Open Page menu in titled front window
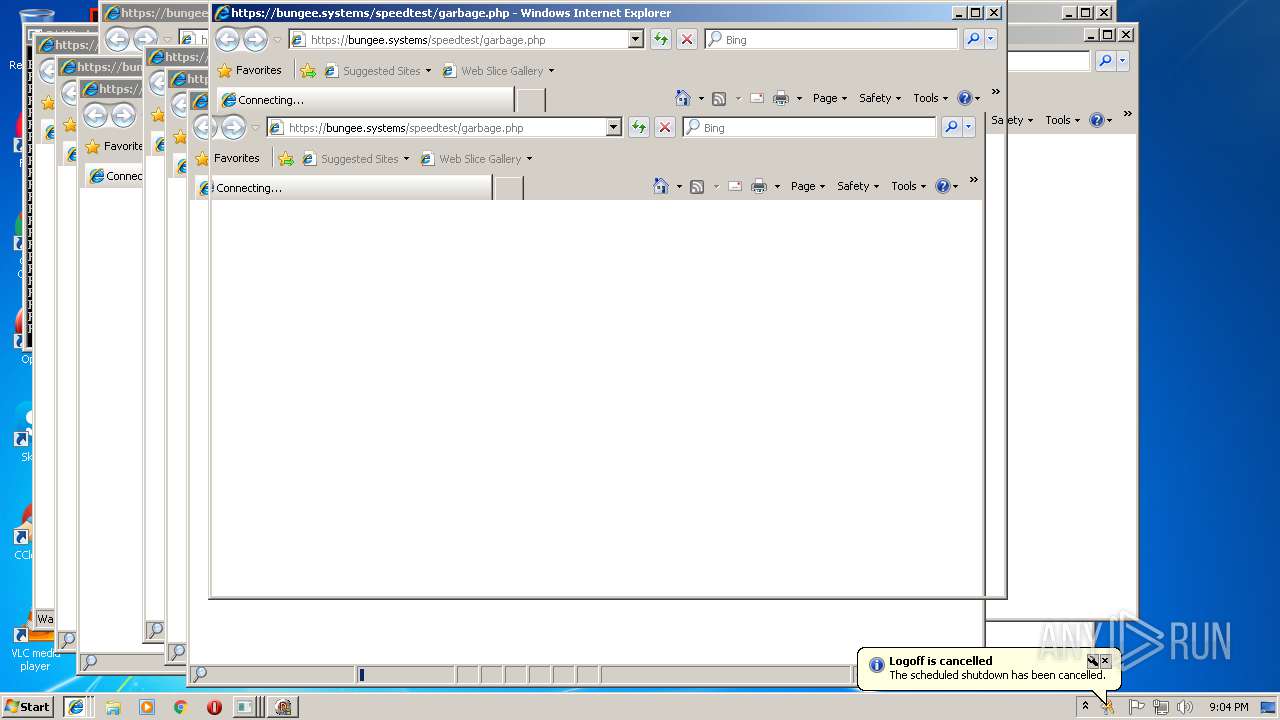The height and width of the screenshot is (720, 1280). [x=830, y=98]
